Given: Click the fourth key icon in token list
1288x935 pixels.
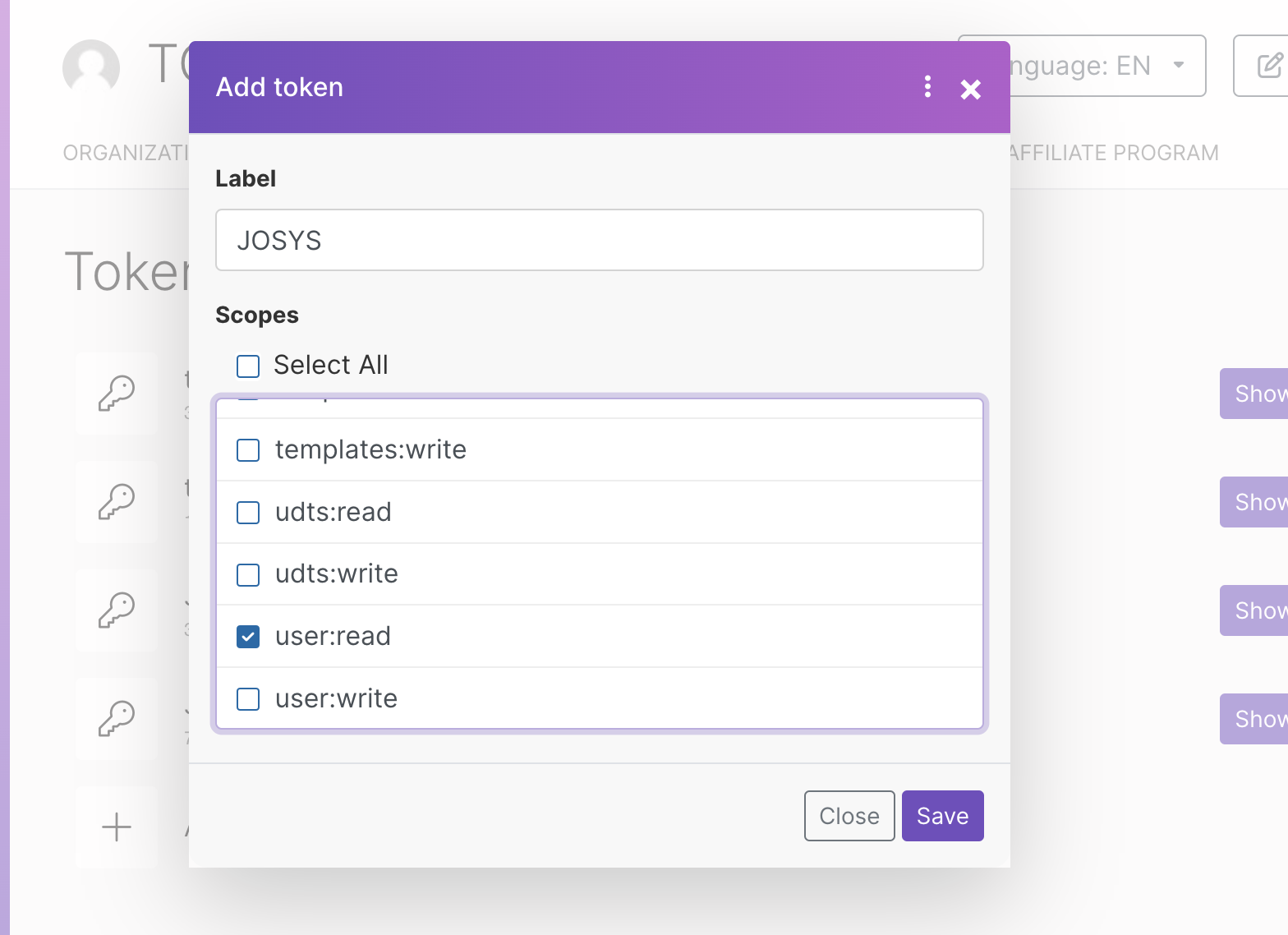Looking at the screenshot, I should pyautogui.click(x=117, y=719).
